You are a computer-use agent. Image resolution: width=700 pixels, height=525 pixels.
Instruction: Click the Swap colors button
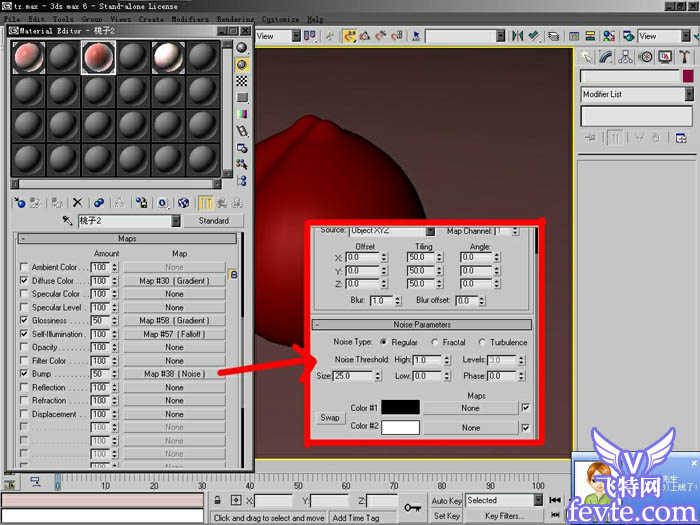330,418
